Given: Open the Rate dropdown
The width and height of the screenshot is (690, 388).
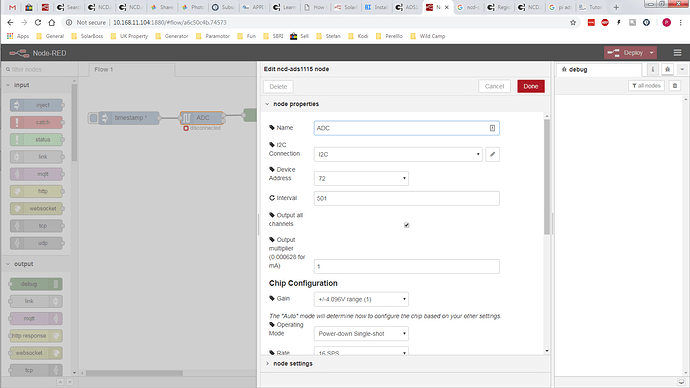Looking at the screenshot, I should pyautogui.click(x=361, y=351).
